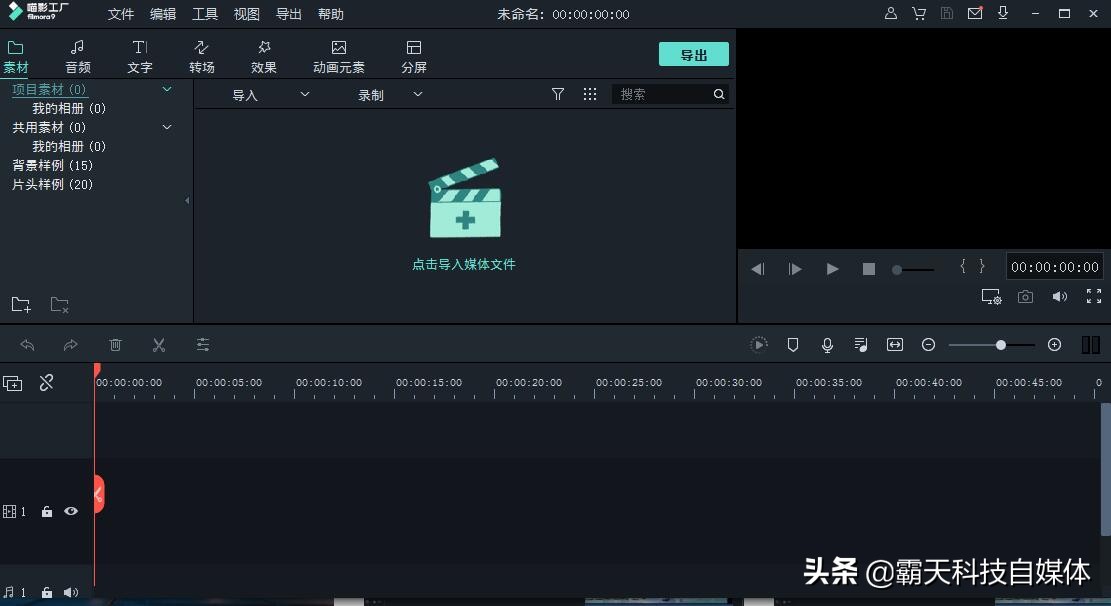
Task: Open the 文件 menu
Action: (x=120, y=14)
